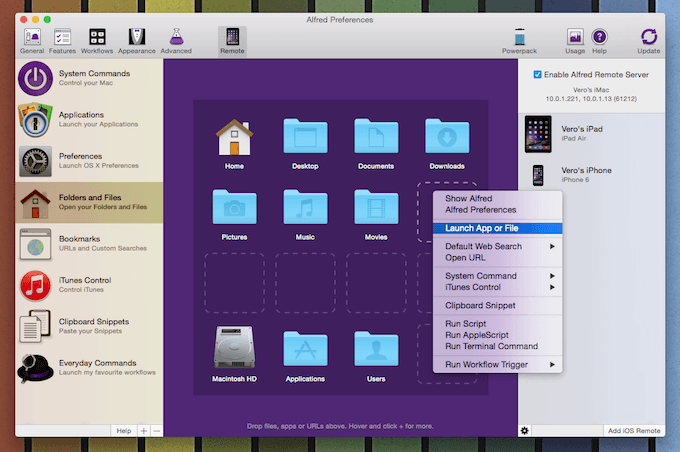The image size is (680, 452).
Task: Select the Applications remote page
Action: (89, 120)
